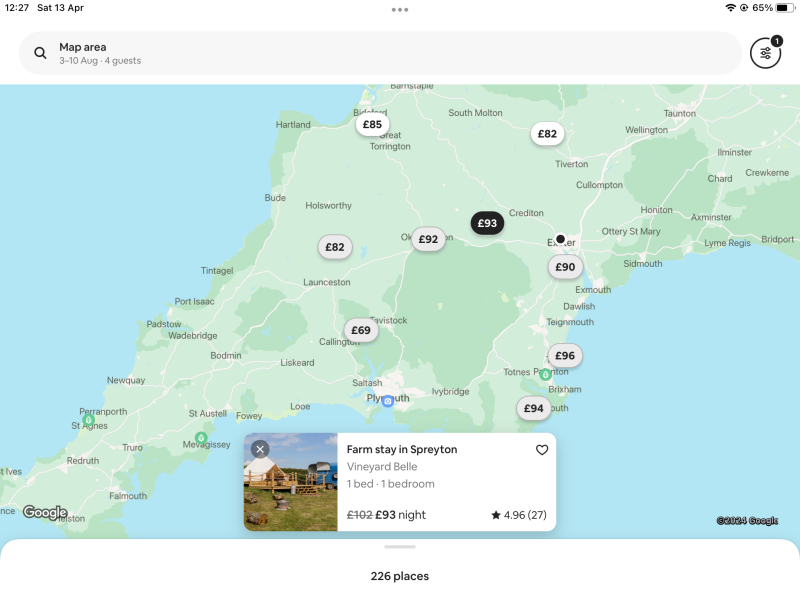
Task: Tap the Falmouth map label
Action: [128, 496]
